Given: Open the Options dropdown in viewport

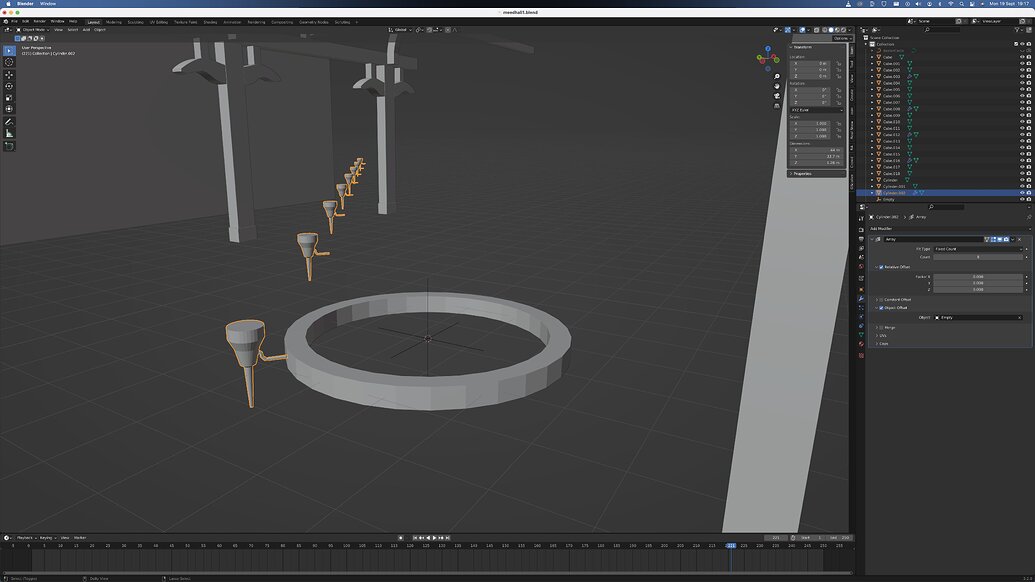Looking at the screenshot, I should (x=842, y=38).
